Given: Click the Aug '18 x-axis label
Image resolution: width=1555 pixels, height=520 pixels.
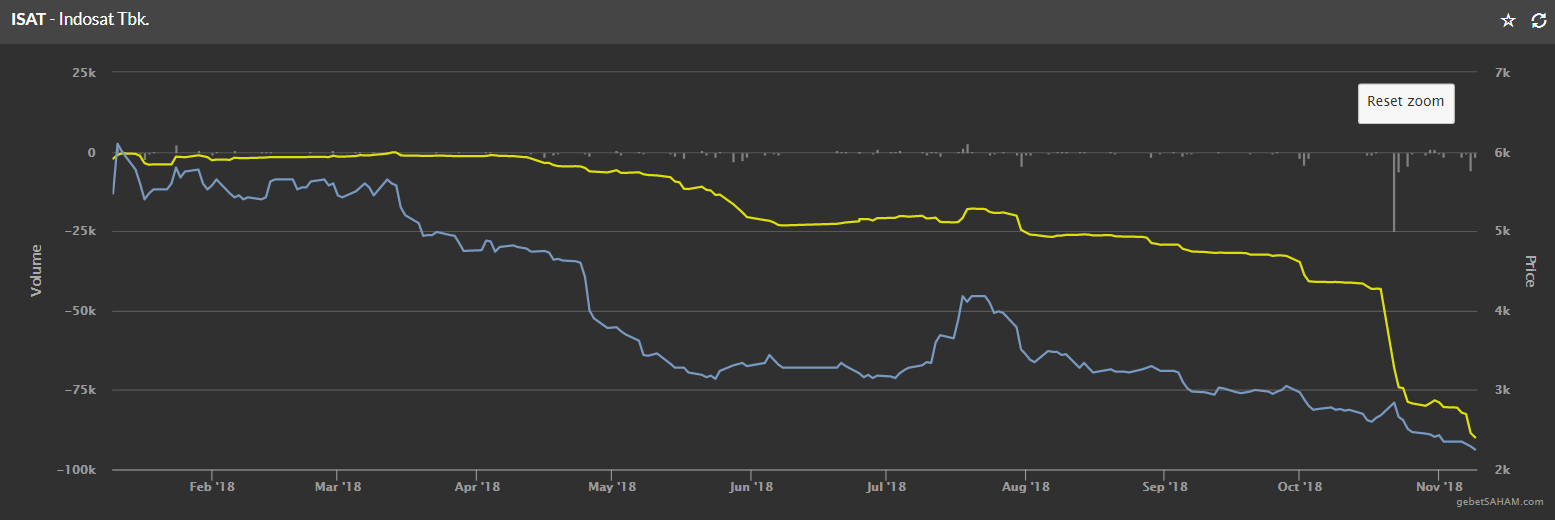Looking at the screenshot, I should coord(1025,487).
